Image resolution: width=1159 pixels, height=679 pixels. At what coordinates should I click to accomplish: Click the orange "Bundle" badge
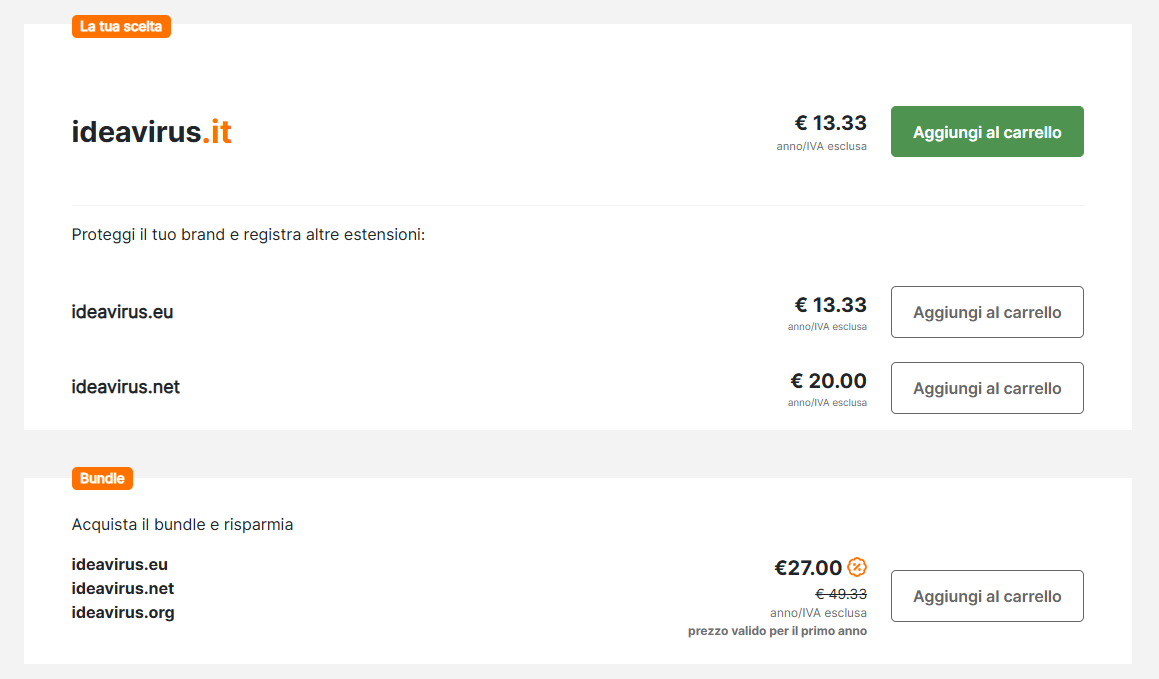point(102,479)
